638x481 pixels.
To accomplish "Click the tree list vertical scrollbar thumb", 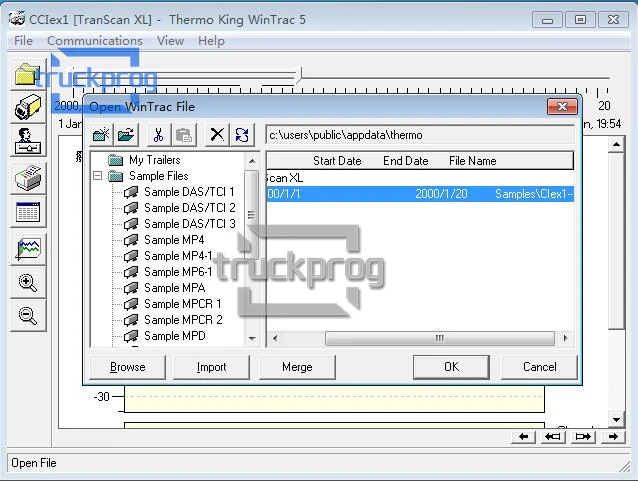I will tap(251, 215).
